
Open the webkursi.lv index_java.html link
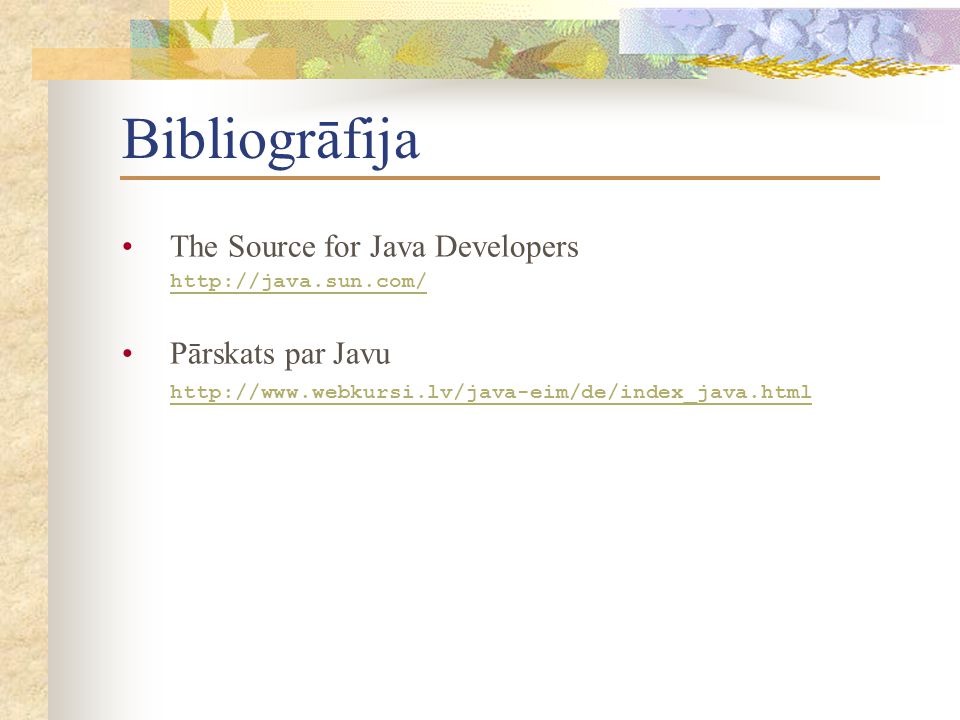point(490,392)
